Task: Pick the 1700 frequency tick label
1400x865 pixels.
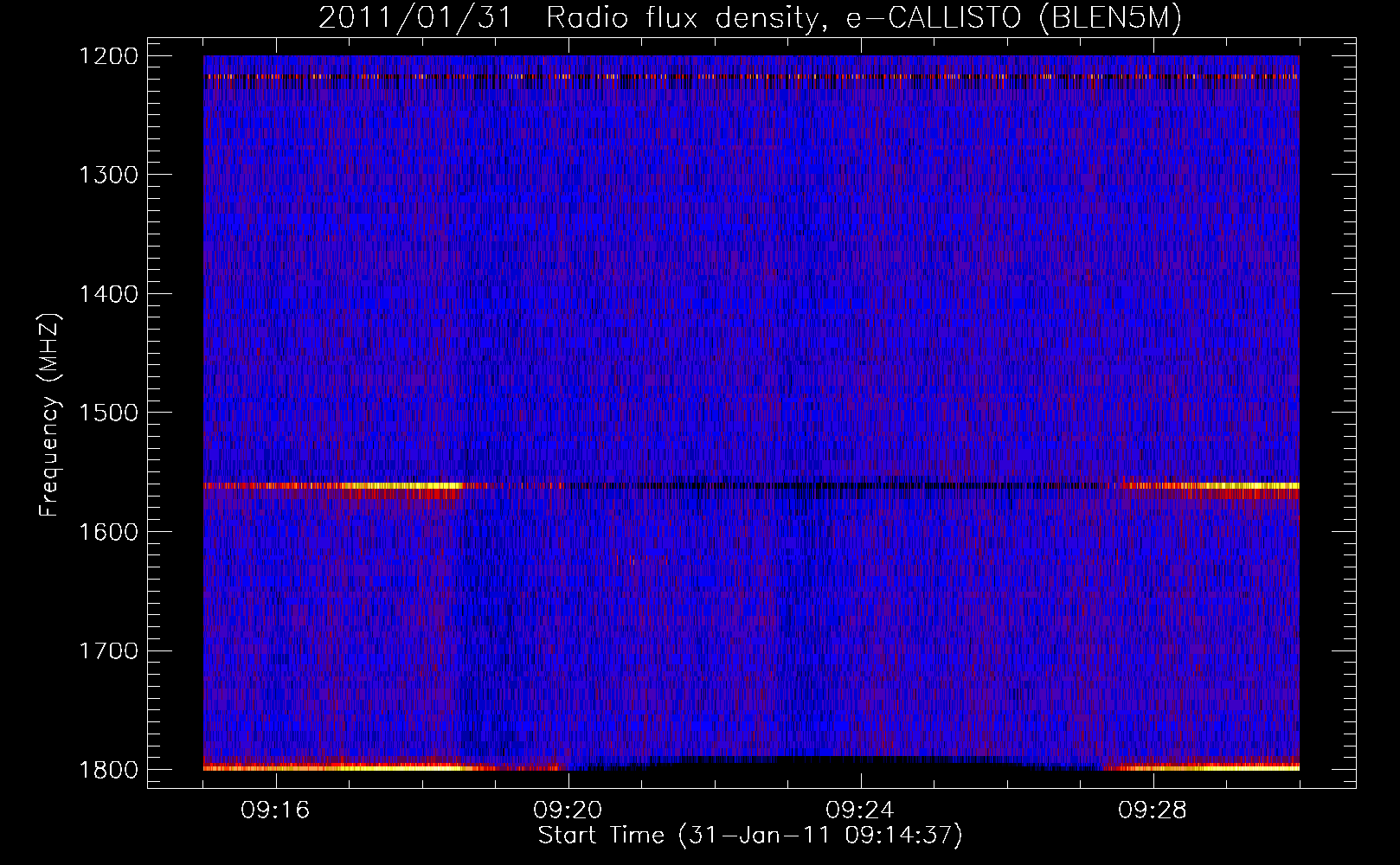Action: coord(108,650)
